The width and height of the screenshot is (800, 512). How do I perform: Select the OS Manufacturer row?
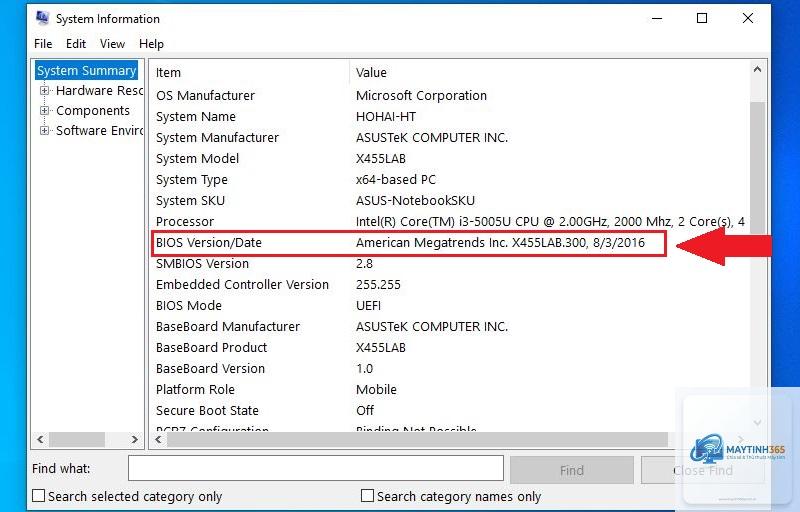point(450,95)
